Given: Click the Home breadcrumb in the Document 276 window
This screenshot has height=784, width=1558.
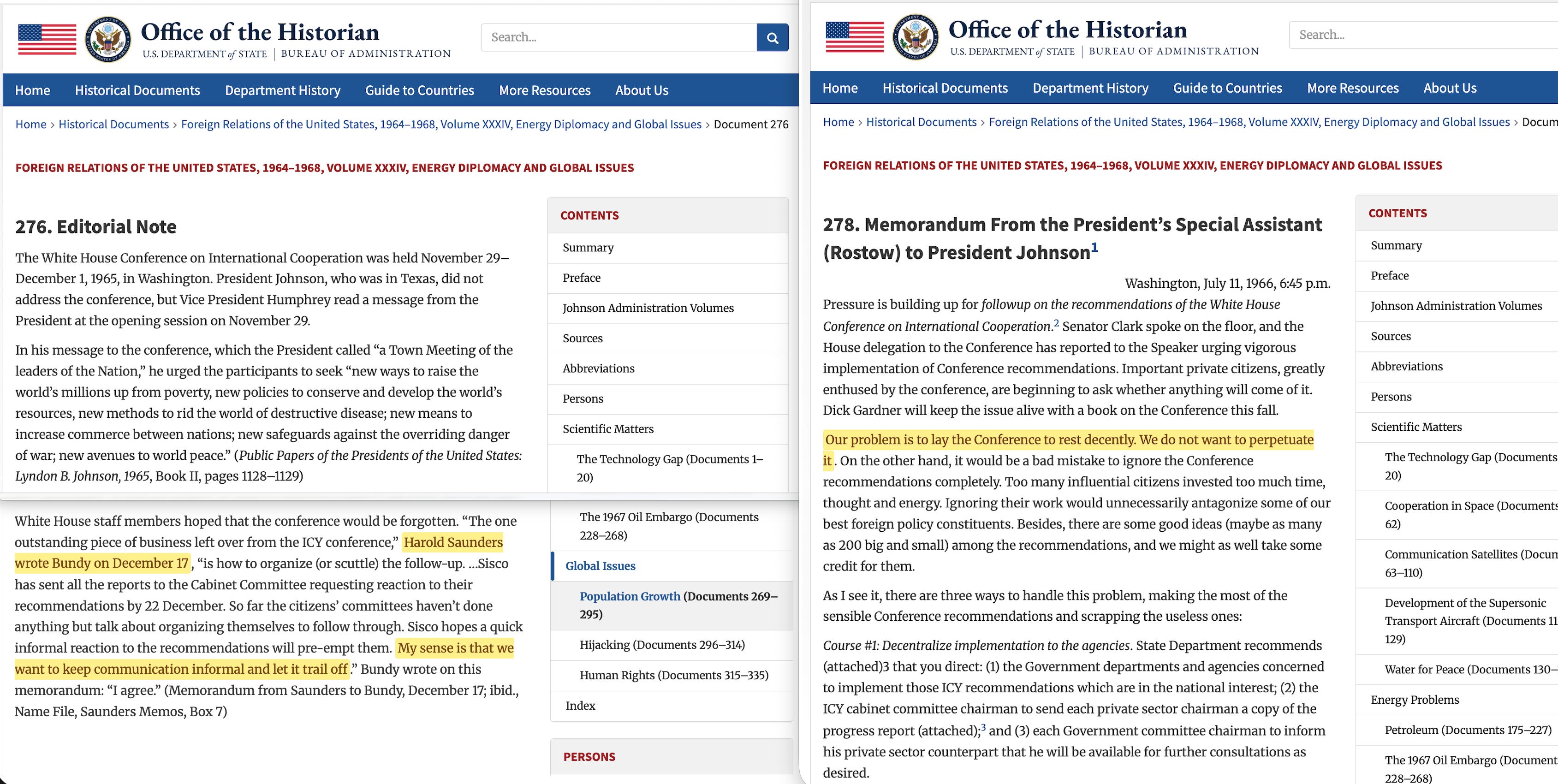Looking at the screenshot, I should click(31, 124).
